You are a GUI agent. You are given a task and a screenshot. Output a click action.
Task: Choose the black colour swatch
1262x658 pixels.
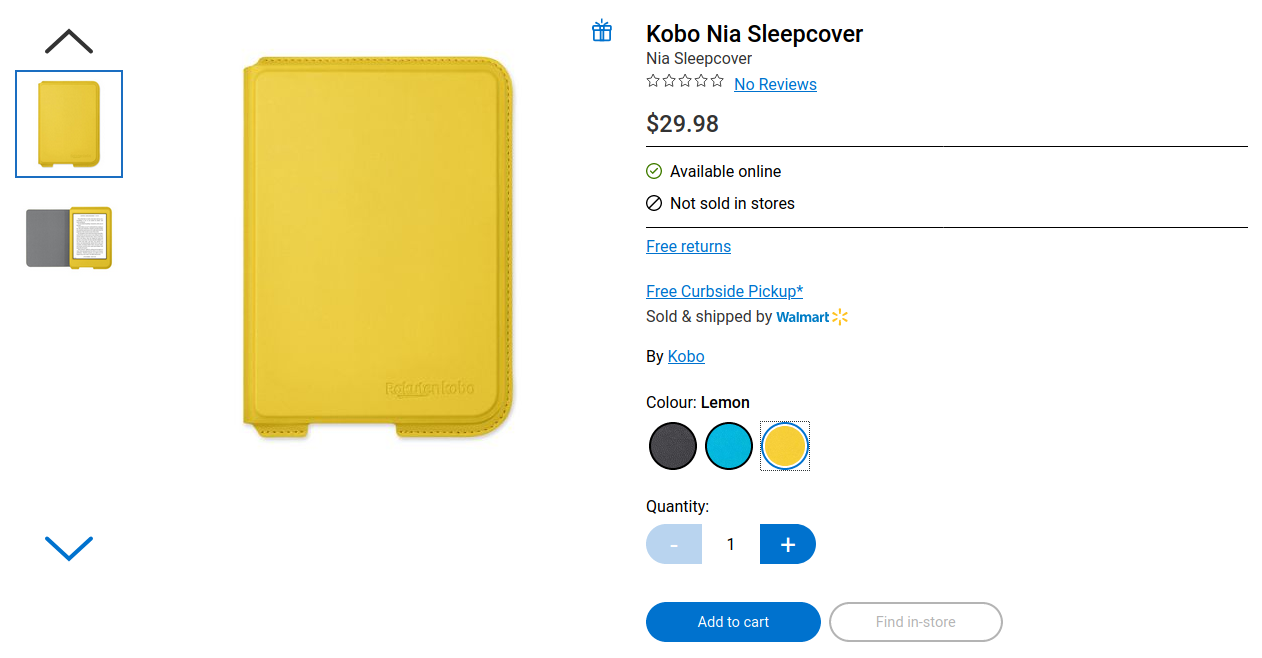pyautogui.click(x=673, y=446)
